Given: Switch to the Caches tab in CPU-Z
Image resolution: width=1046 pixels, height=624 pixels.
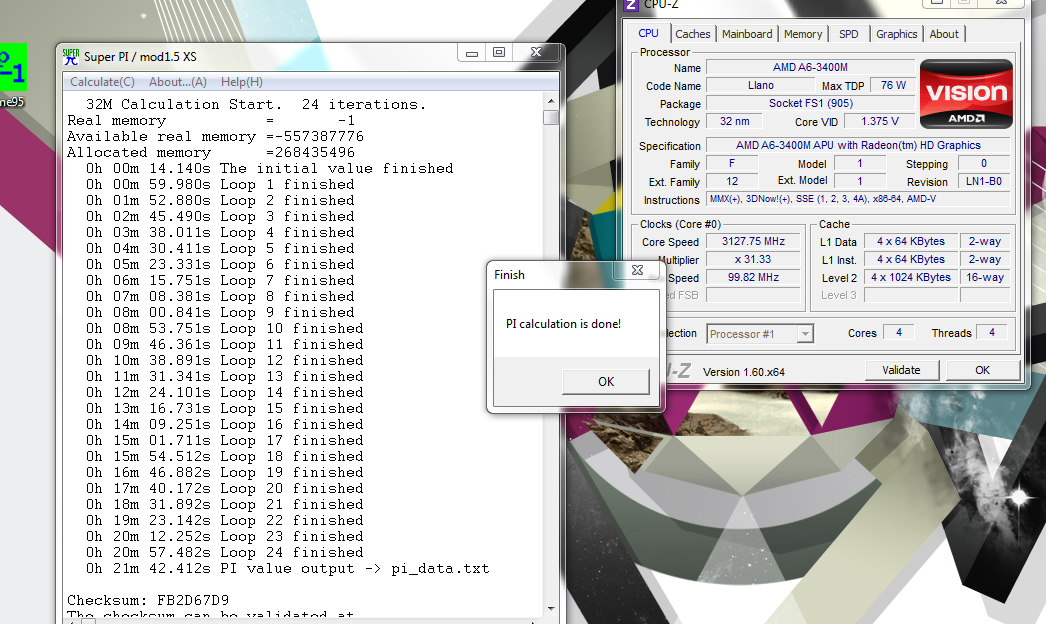Looking at the screenshot, I should [692, 34].
